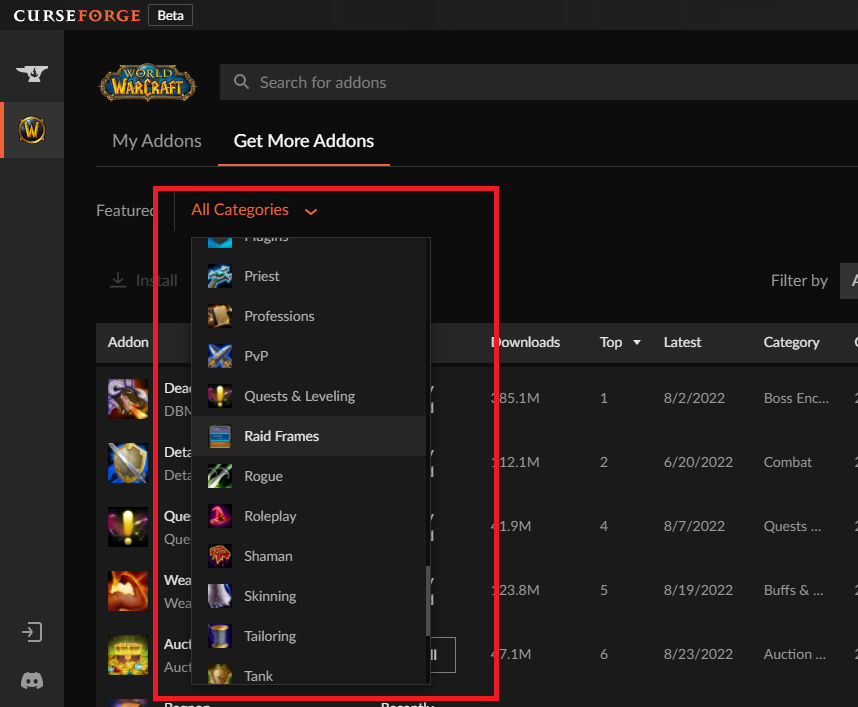The width and height of the screenshot is (858, 707).
Task: Open the Details addon shield thumbnail
Action: (x=128, y=463)
